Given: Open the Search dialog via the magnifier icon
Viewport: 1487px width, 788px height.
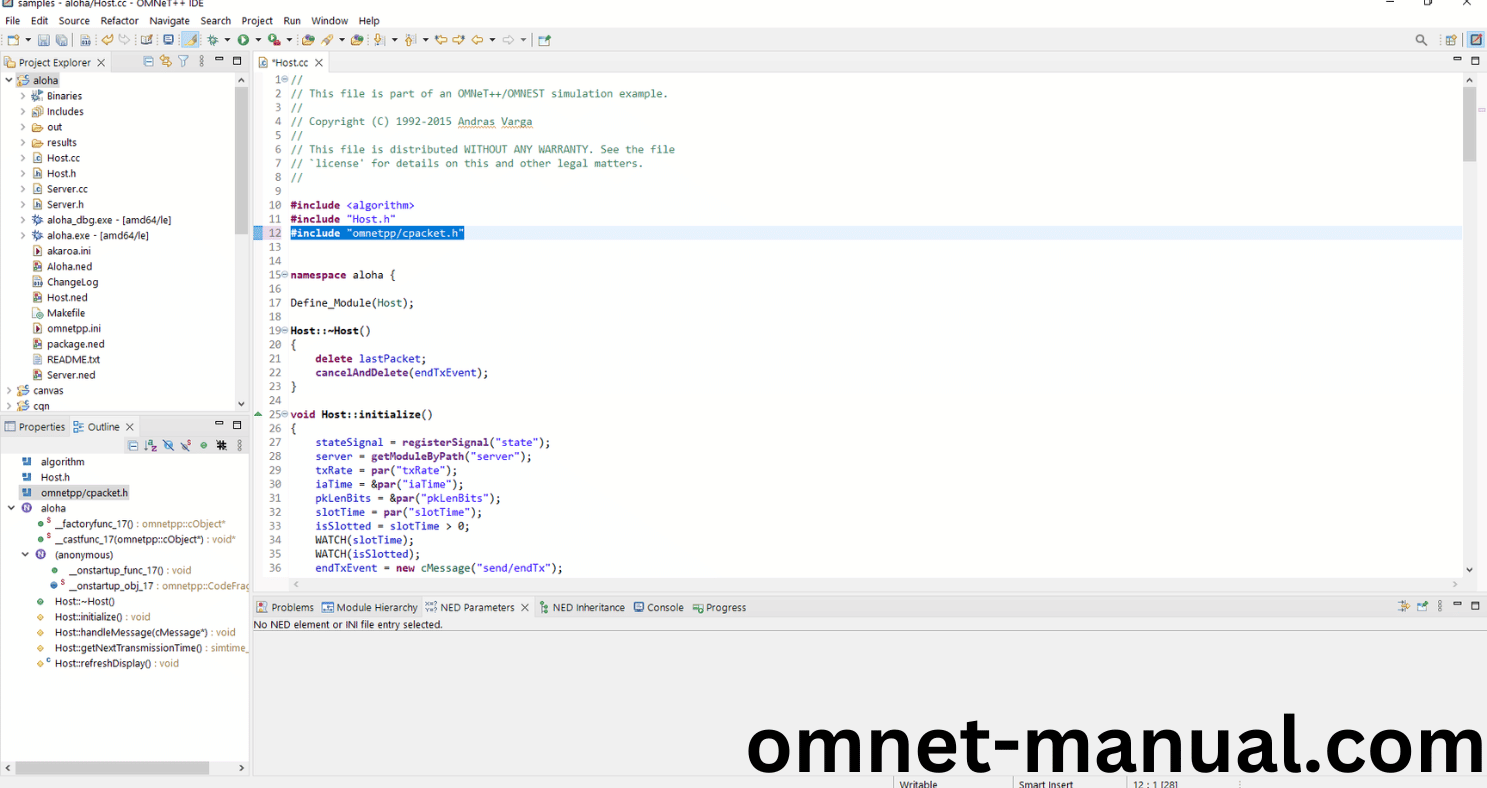Looking at the screenshot, I should (x=1421, y=40).
